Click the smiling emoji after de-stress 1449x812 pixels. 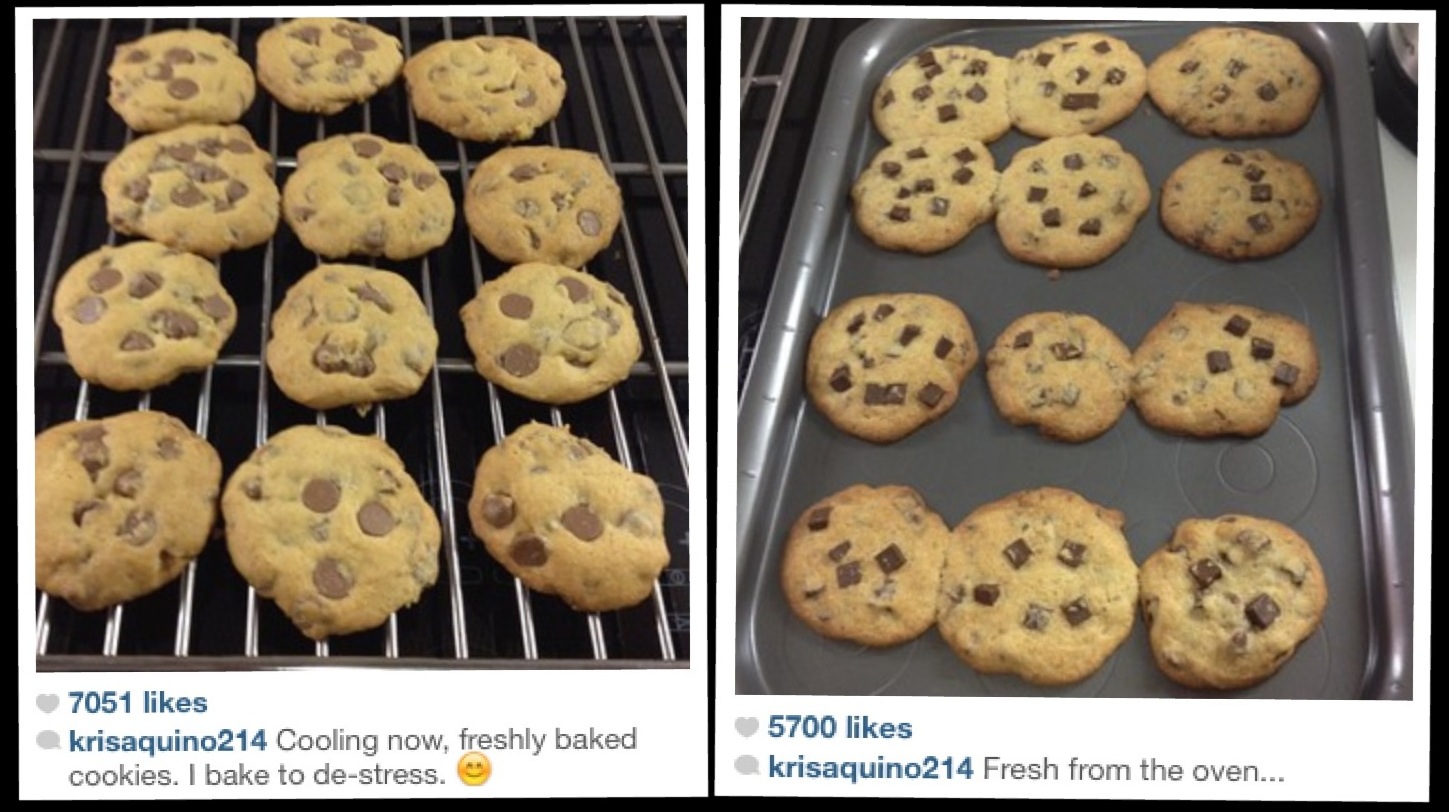coord(475,771)
